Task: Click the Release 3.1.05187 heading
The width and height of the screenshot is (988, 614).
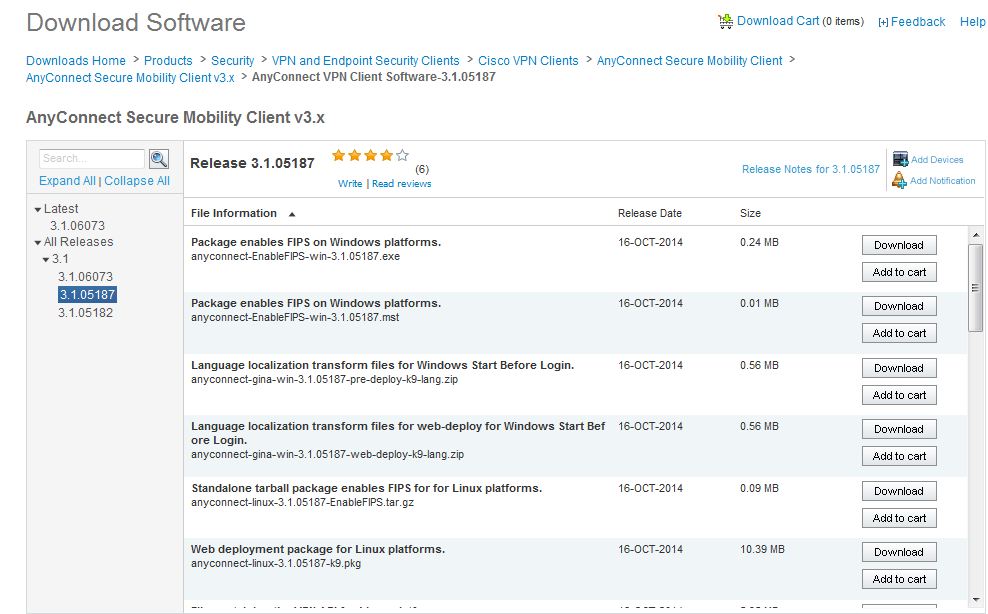Action: [x=252, y=163]
